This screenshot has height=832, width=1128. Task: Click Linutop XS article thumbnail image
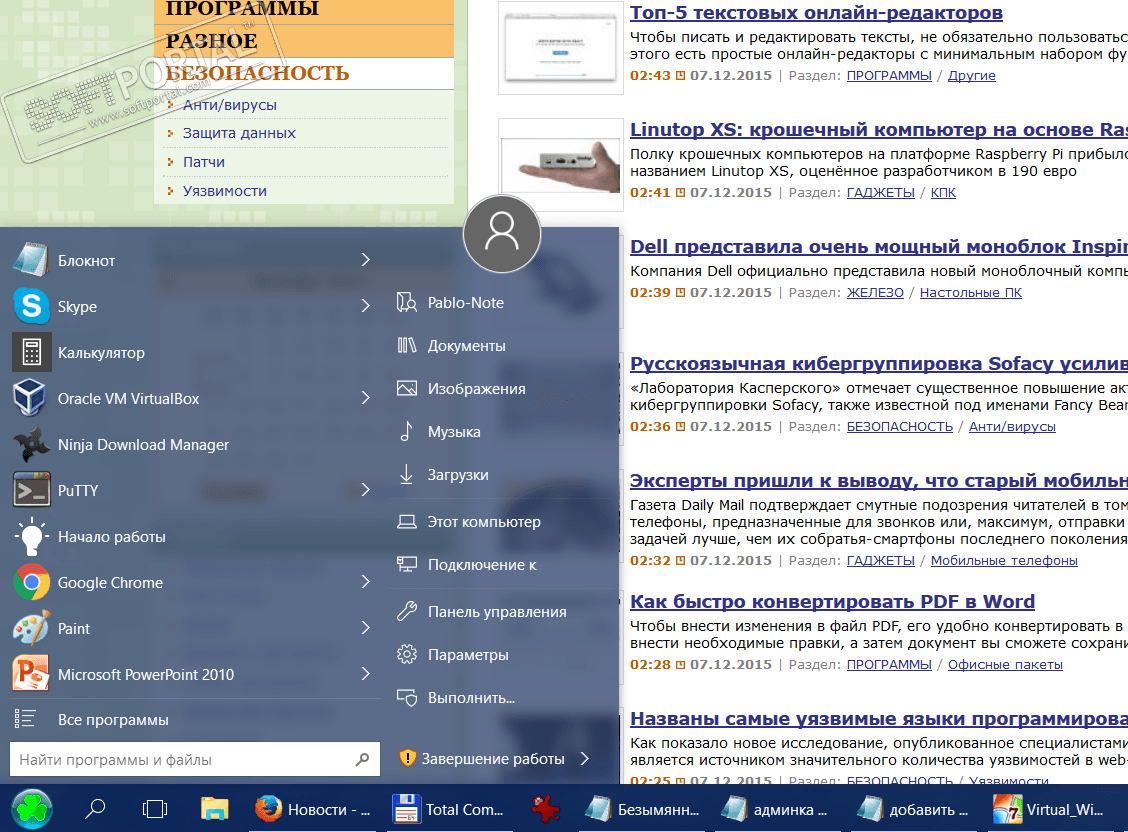[560, 165]
